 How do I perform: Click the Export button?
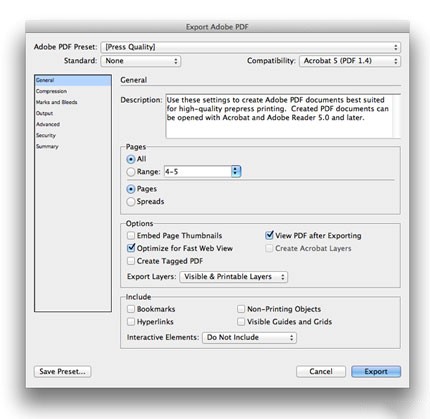click(376, 372)
